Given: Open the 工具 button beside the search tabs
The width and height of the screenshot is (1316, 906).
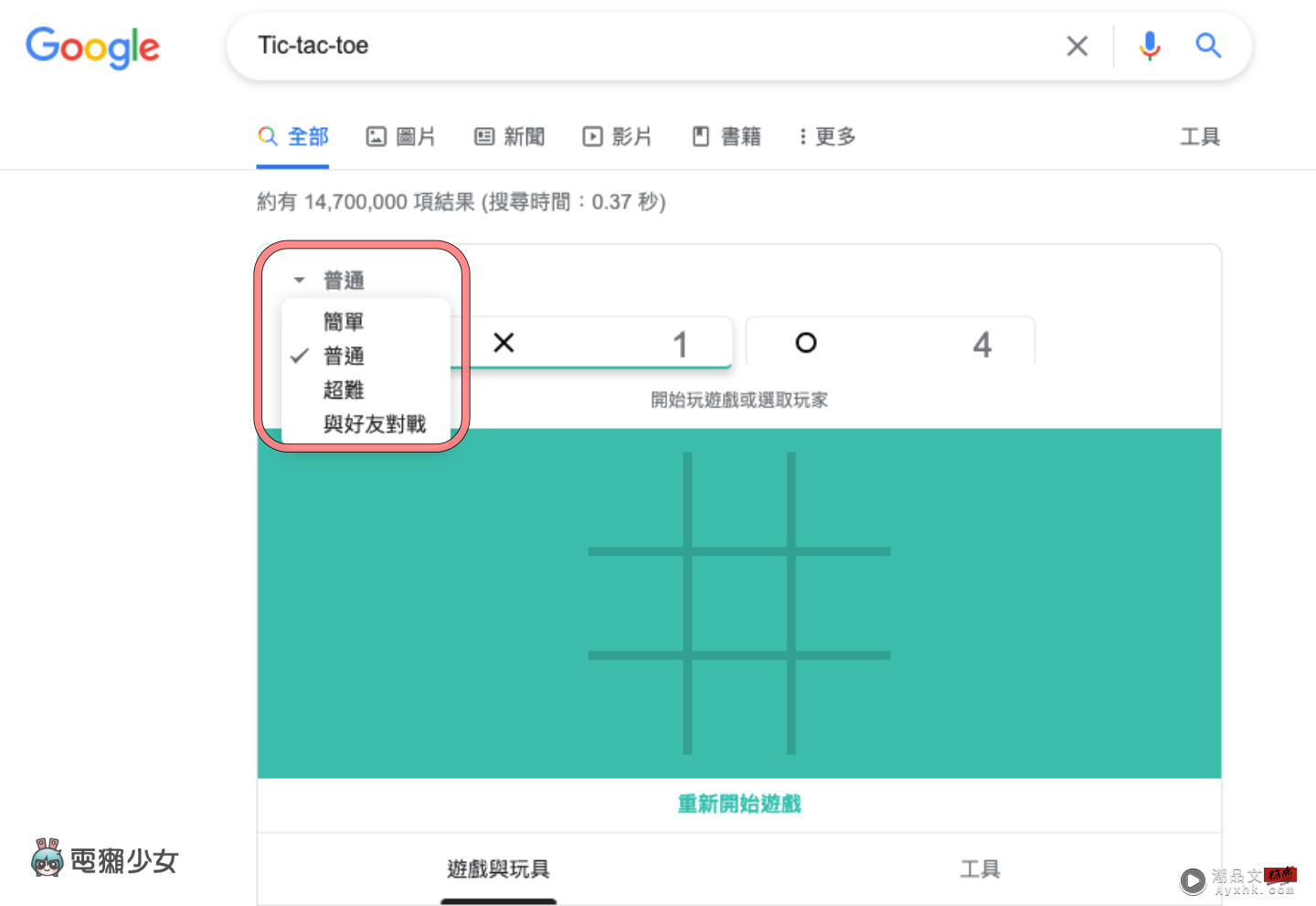Looking at the screenshot, I should tap(1200, 137).
